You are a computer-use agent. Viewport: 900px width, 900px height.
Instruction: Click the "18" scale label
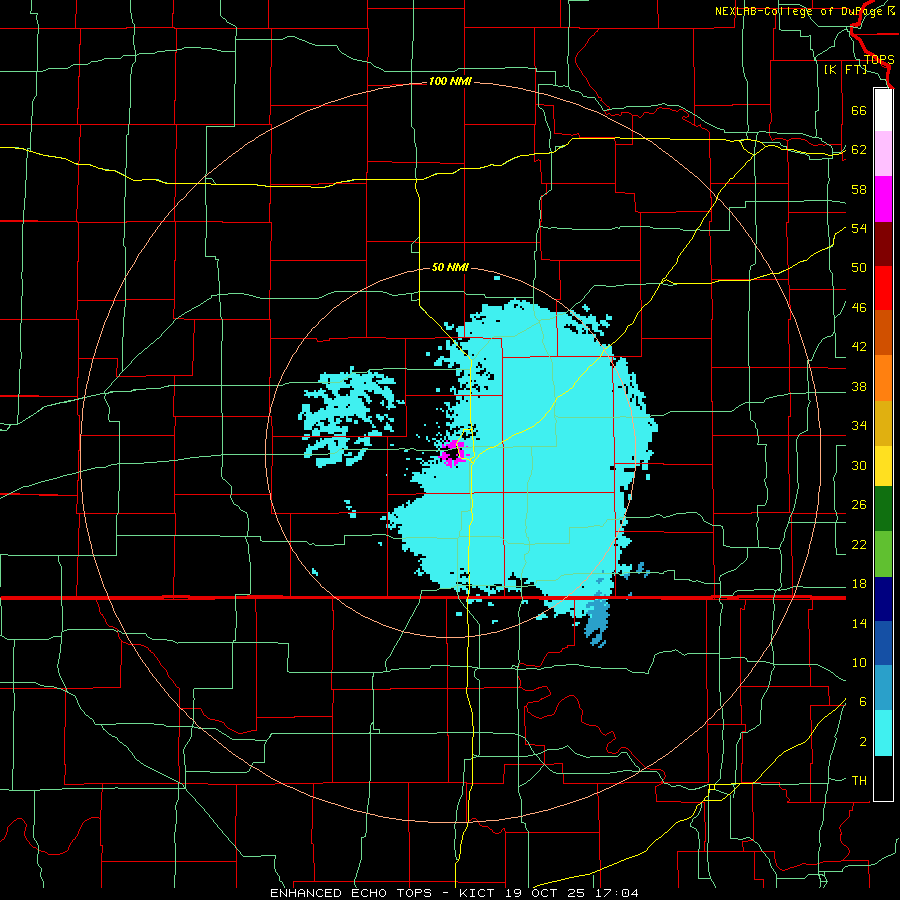tap(859, 584)
